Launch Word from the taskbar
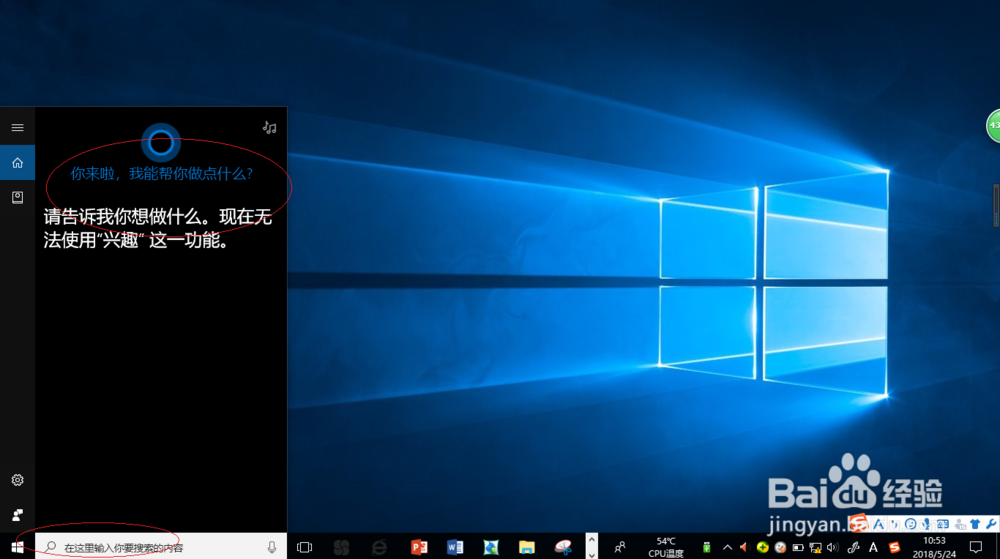Screen dimensions: 1000x559 (455, 547)
